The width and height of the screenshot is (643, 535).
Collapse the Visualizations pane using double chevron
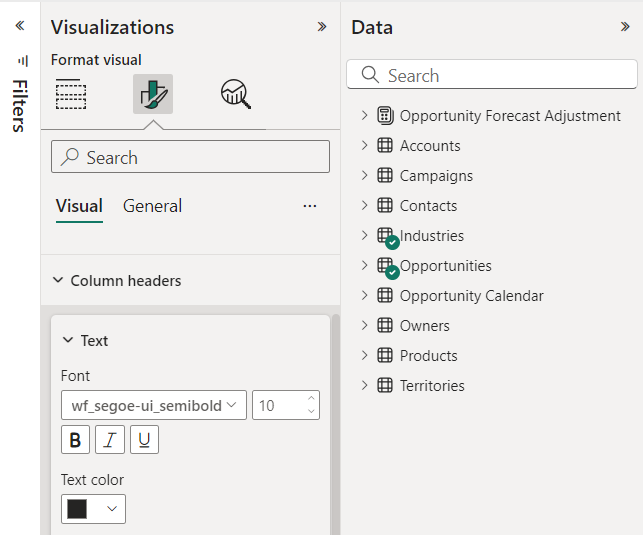click(x=322, y=27)
